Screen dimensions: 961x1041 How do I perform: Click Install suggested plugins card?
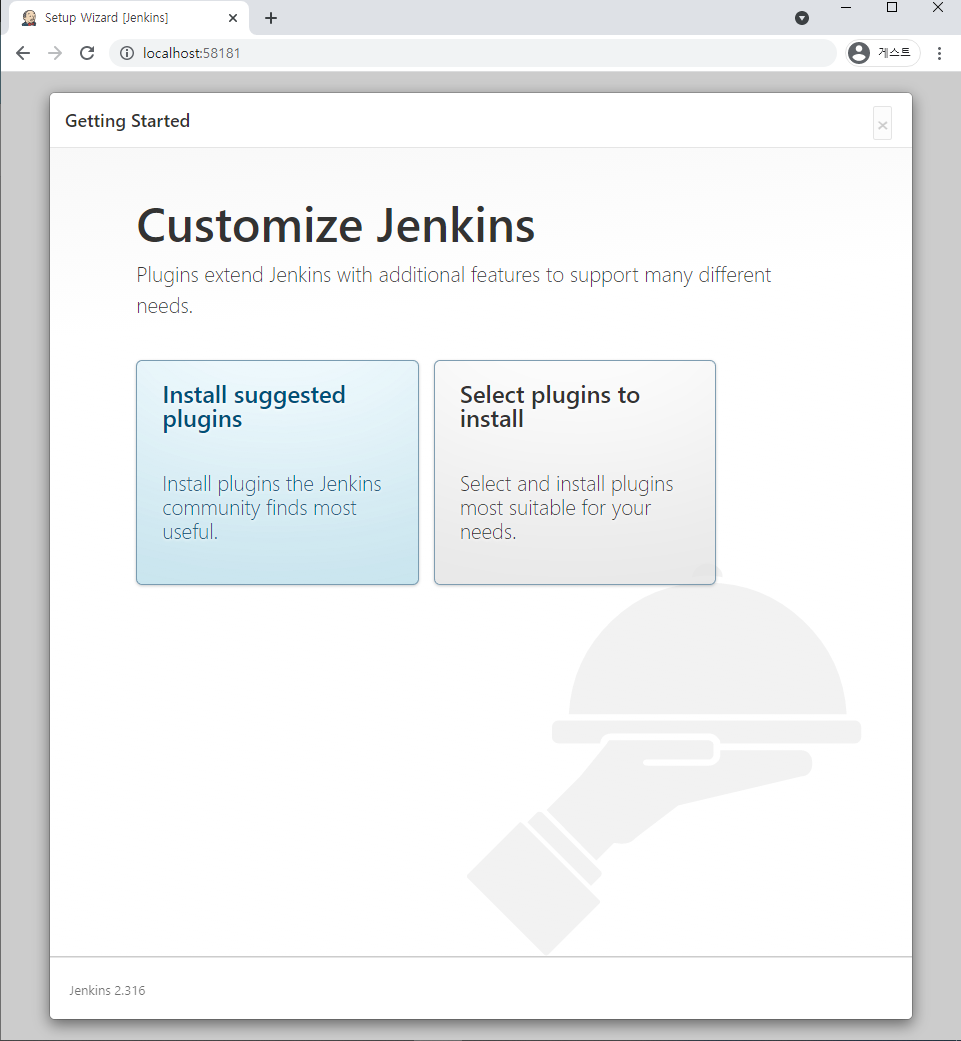[277, 472]
